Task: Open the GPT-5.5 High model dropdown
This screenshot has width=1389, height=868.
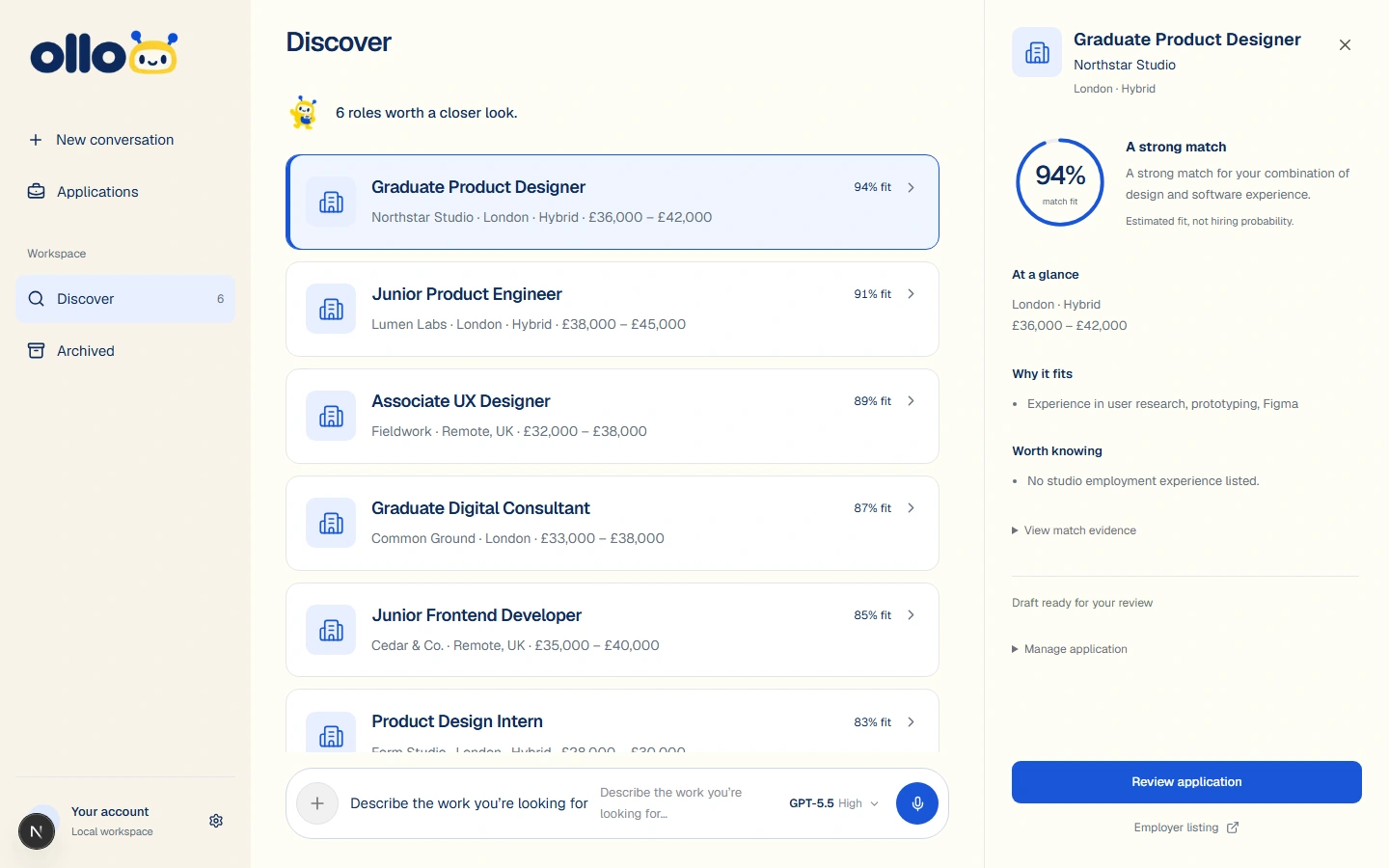Action: pos(833,803)
